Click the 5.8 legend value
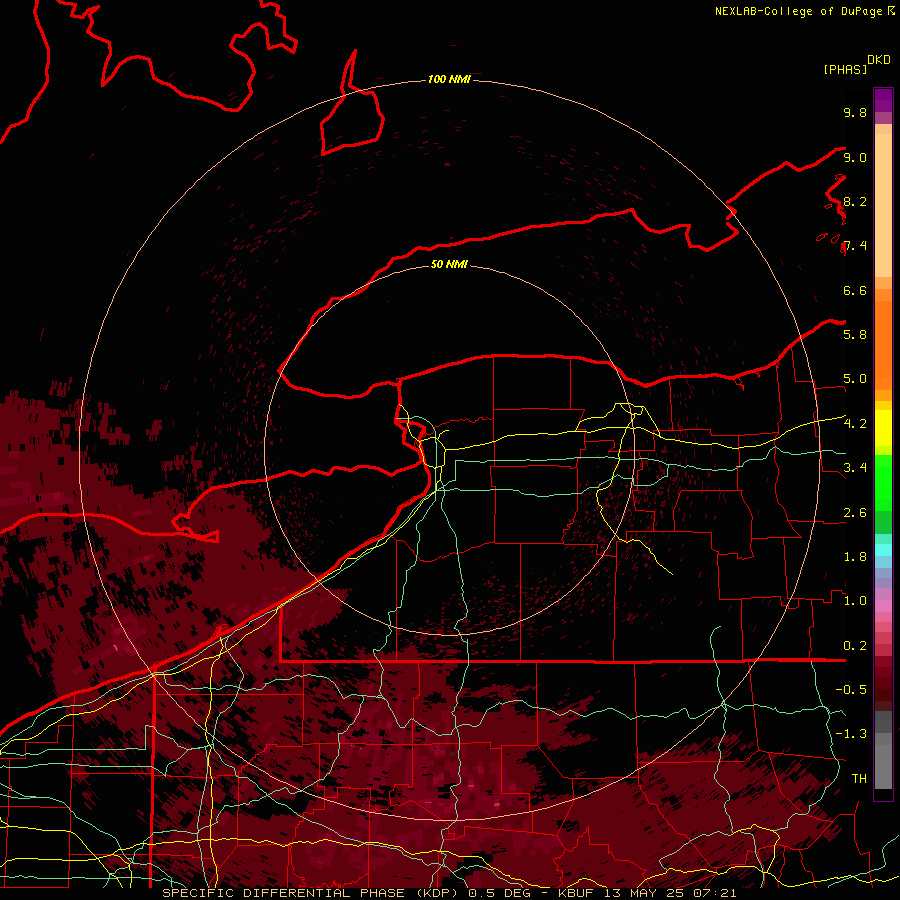 click(x=855, y=335)
